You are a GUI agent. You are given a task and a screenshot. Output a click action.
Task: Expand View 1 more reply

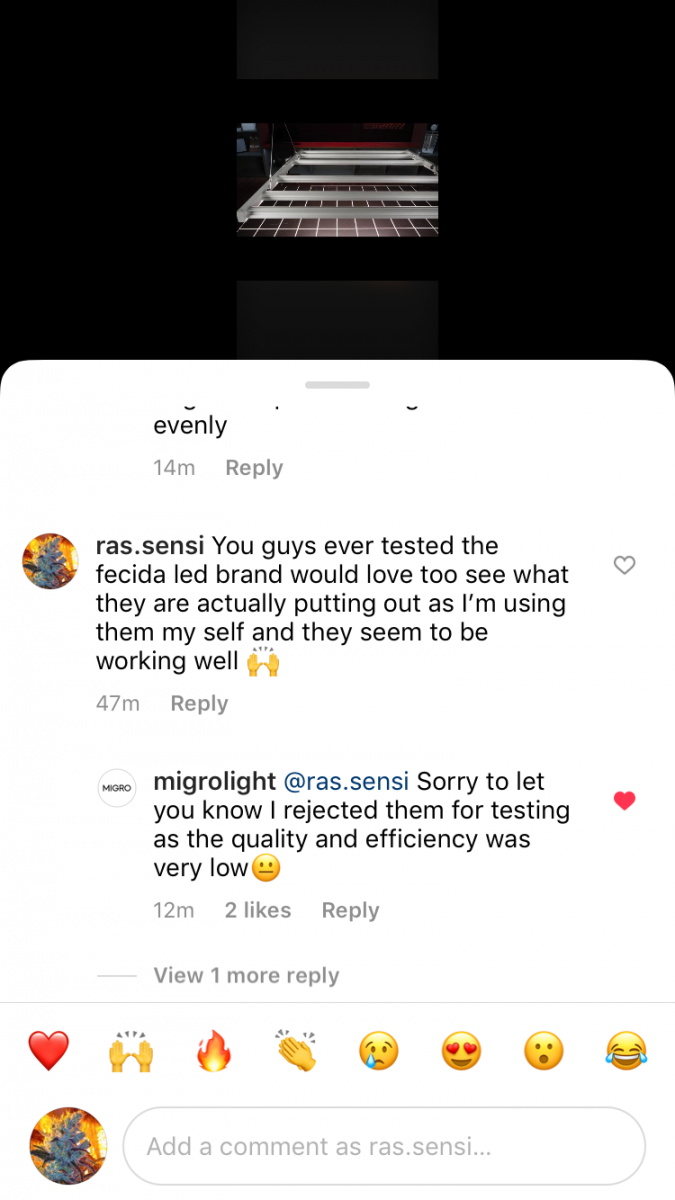pyautogui.click(x=246, y=975)
